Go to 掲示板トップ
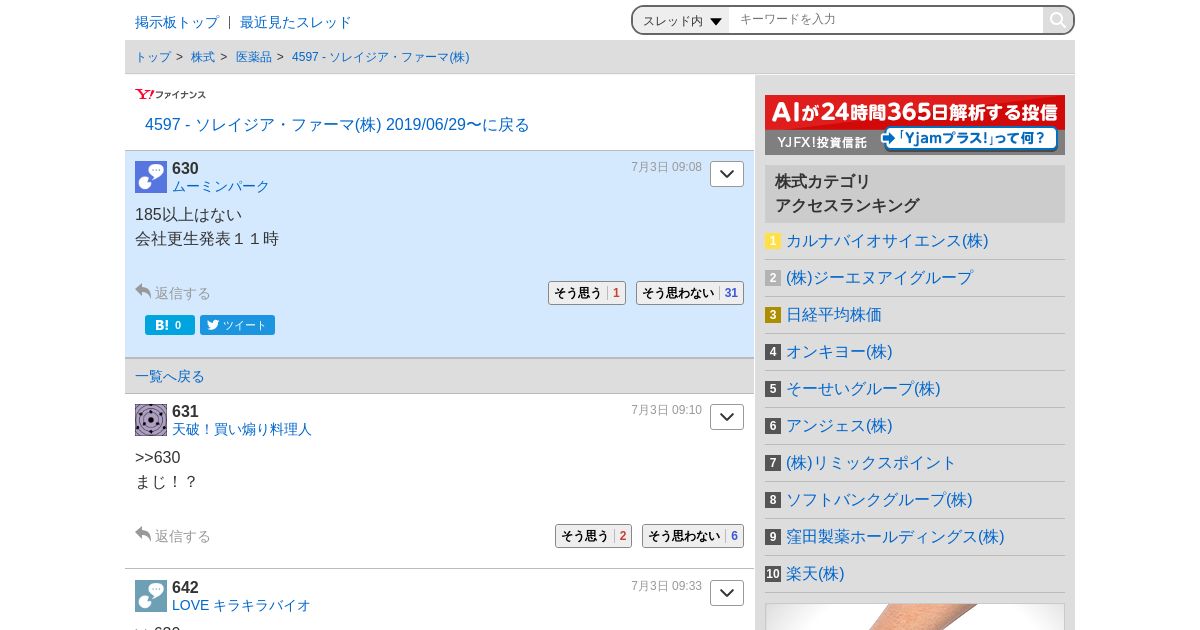The height and width of the screenshot is (630, 1200). [177, 22]
